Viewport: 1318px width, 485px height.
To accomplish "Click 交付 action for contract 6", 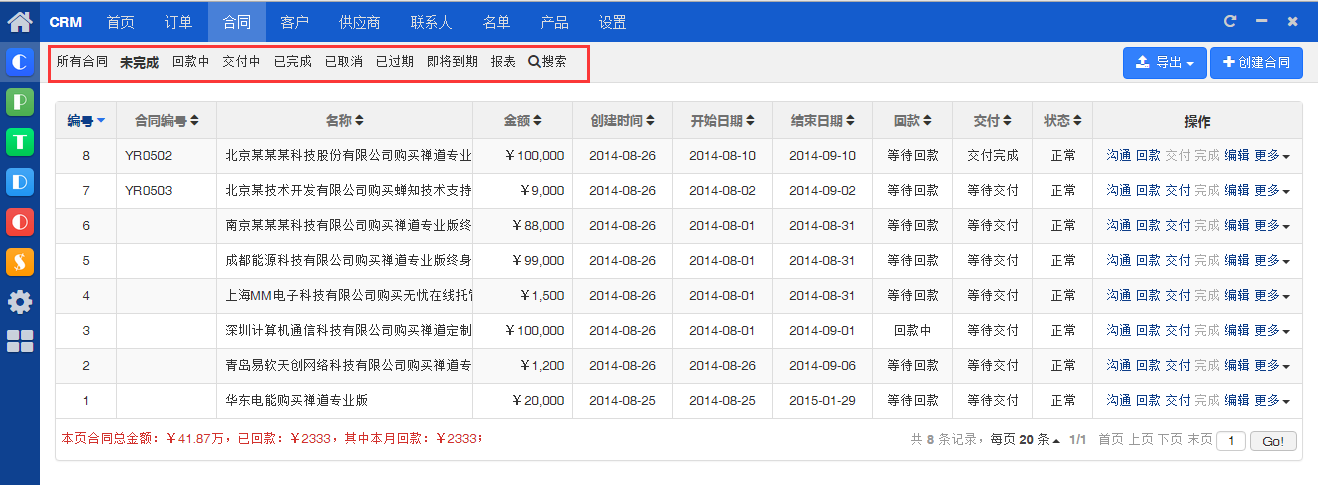I will click(x=1178, y=226).
